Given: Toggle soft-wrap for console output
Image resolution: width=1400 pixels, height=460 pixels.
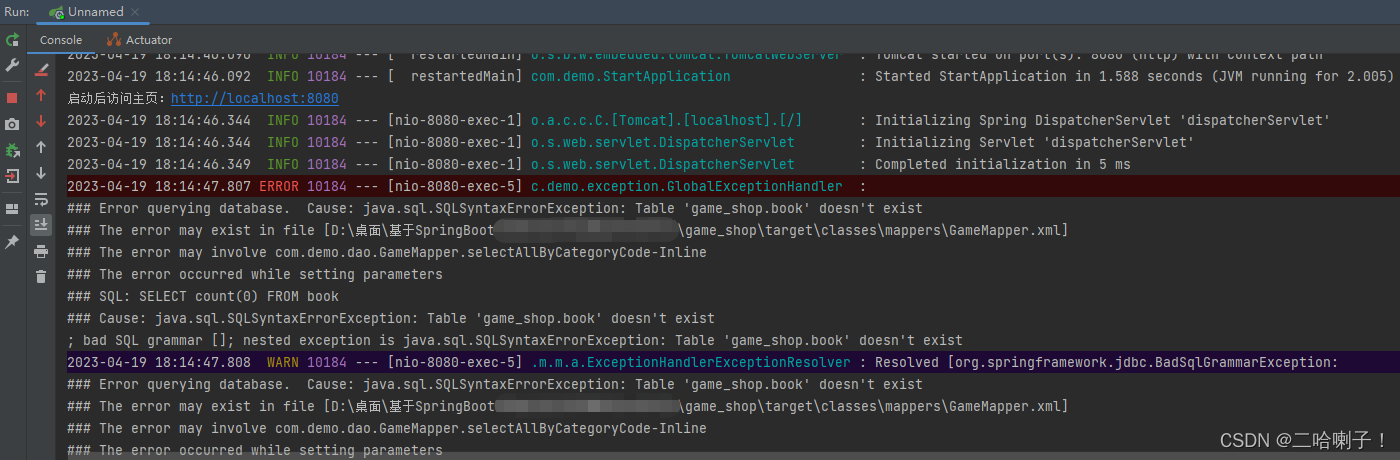Looking at the screenshot, I should point(41,199).
